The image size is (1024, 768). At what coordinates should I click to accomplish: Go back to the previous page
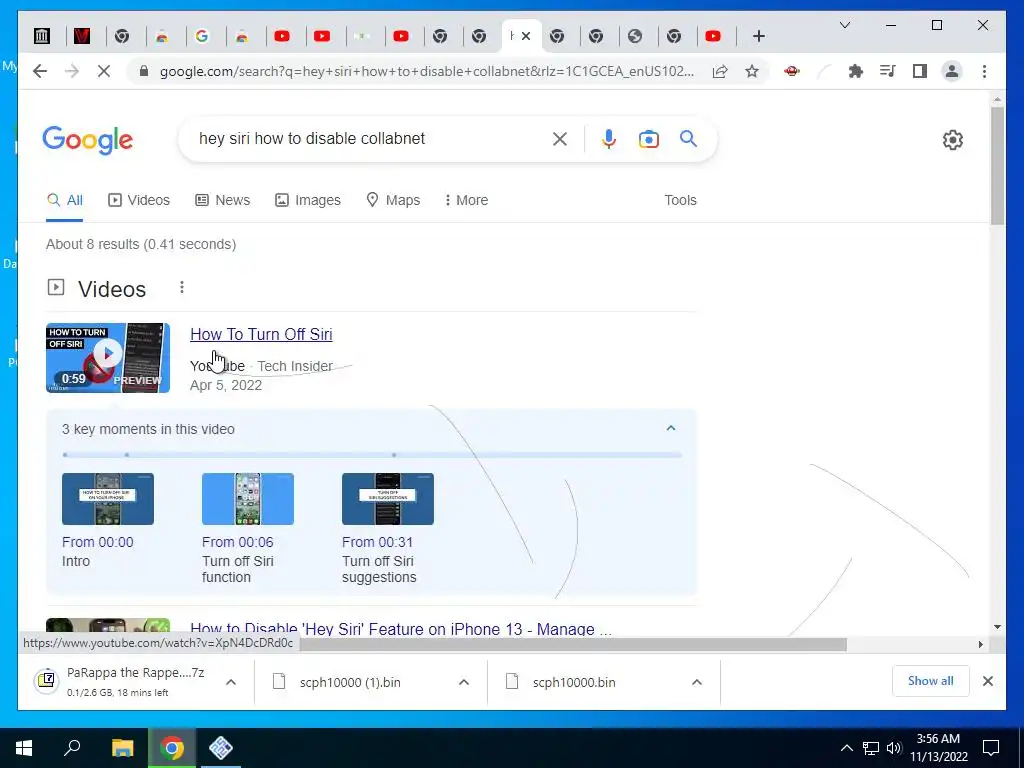40,71
